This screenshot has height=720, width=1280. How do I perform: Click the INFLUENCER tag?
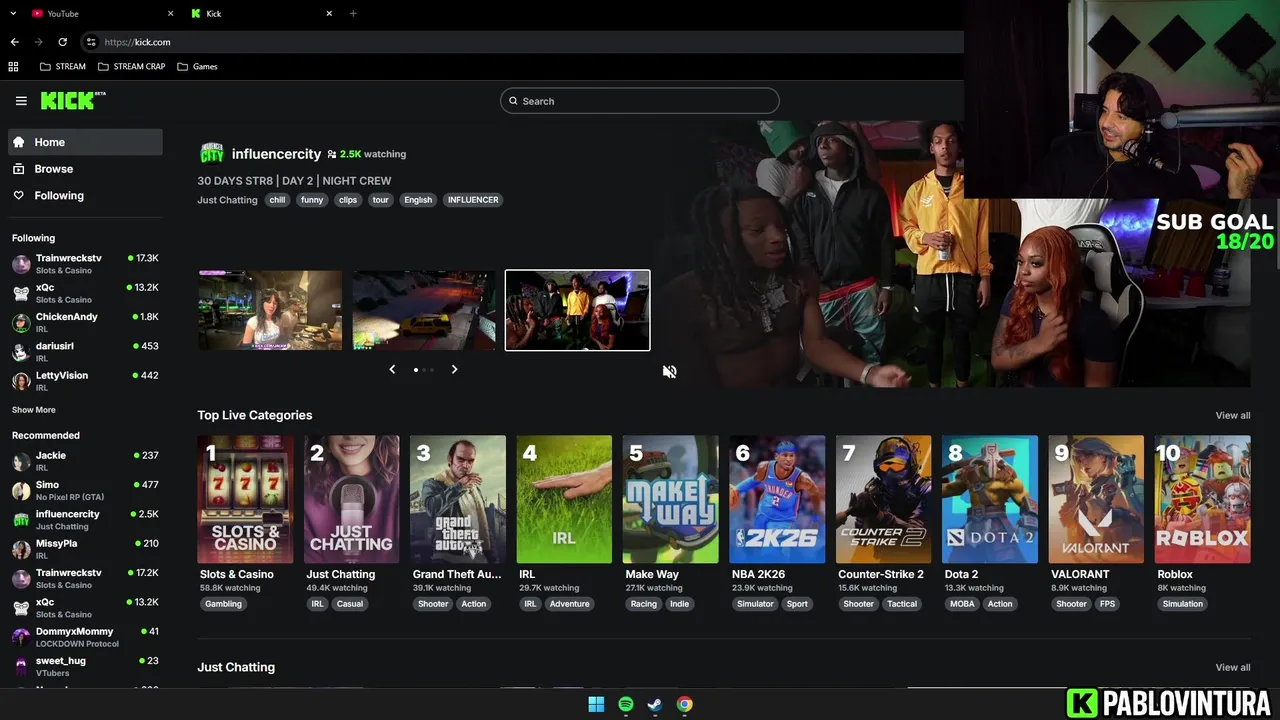pyautogui.click(x=473, y=200)
